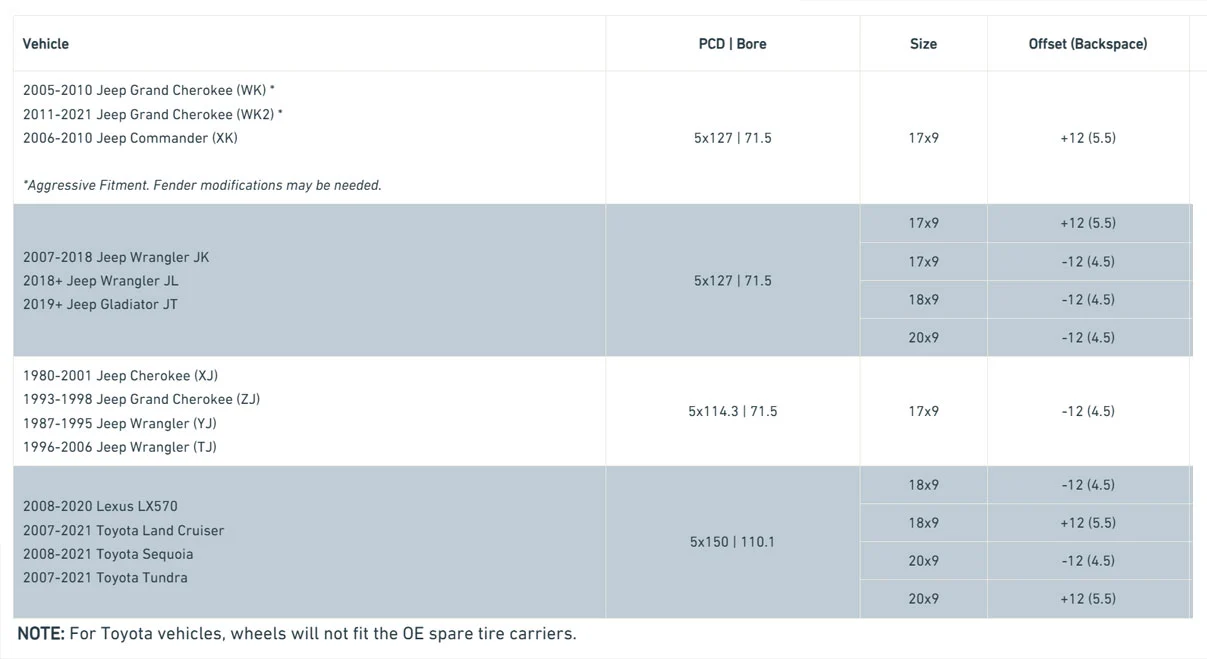Screen dimensions: 1207x659
Task: Click the 5x114.3 | 71.5 bolt pattern cell
Action: [732, 411]
